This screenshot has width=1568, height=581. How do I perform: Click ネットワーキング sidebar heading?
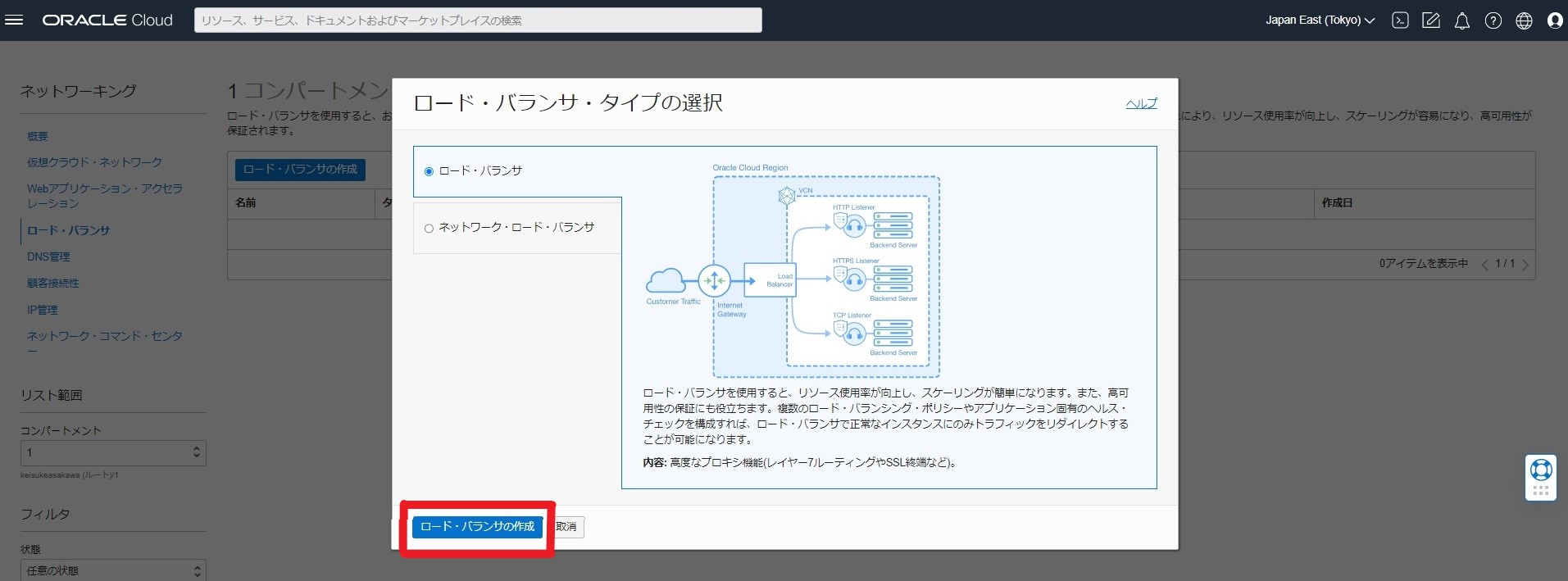79,91
